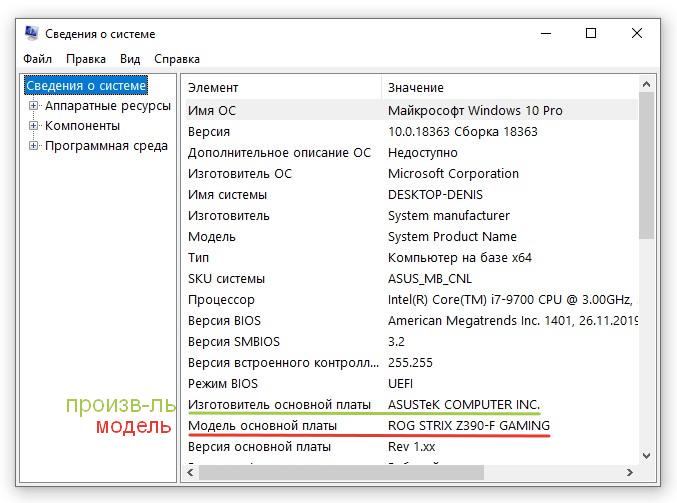Click the value Недоступно

coord(423,153)
